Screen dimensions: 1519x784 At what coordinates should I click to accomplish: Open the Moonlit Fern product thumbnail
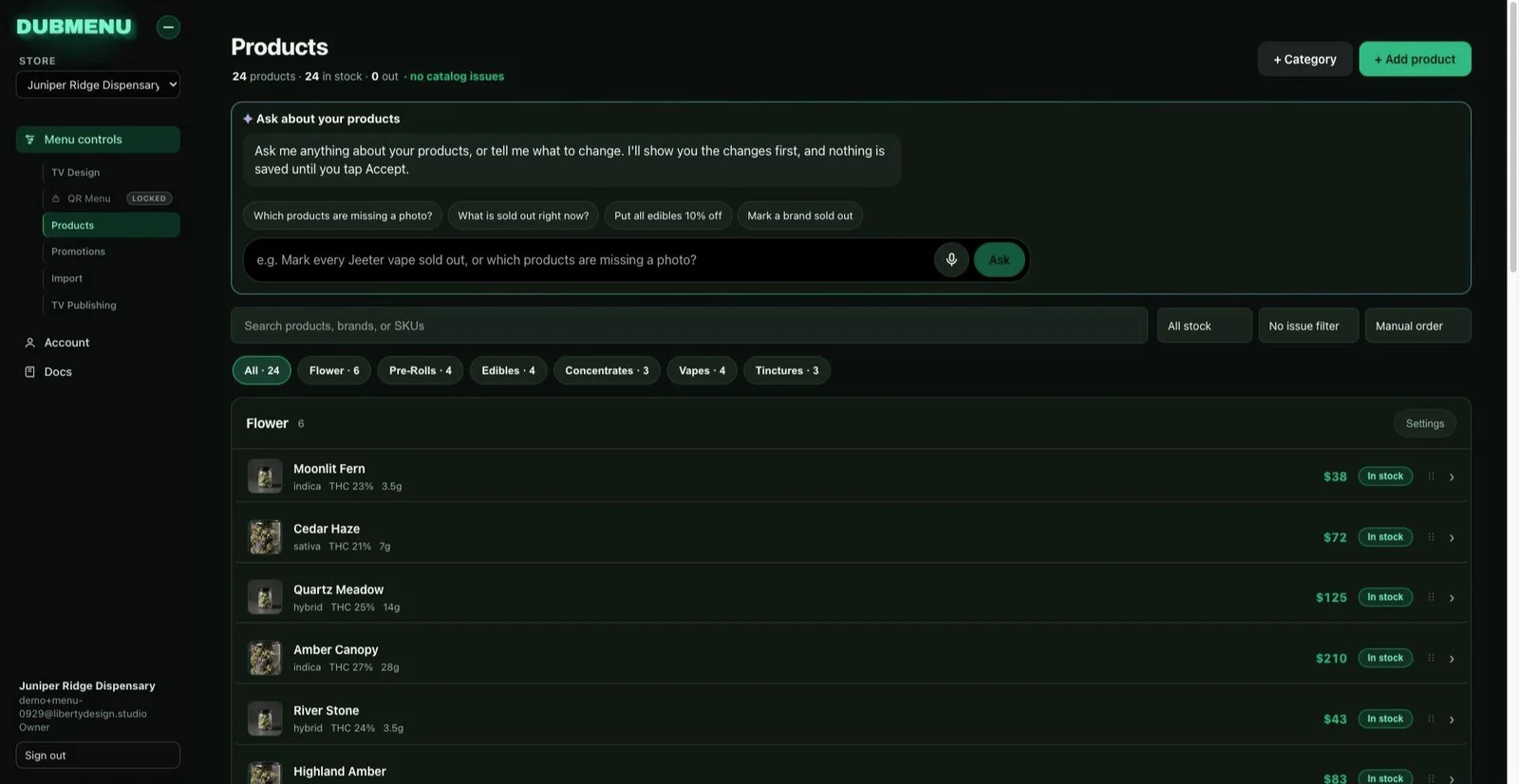(x=265, y=476)
